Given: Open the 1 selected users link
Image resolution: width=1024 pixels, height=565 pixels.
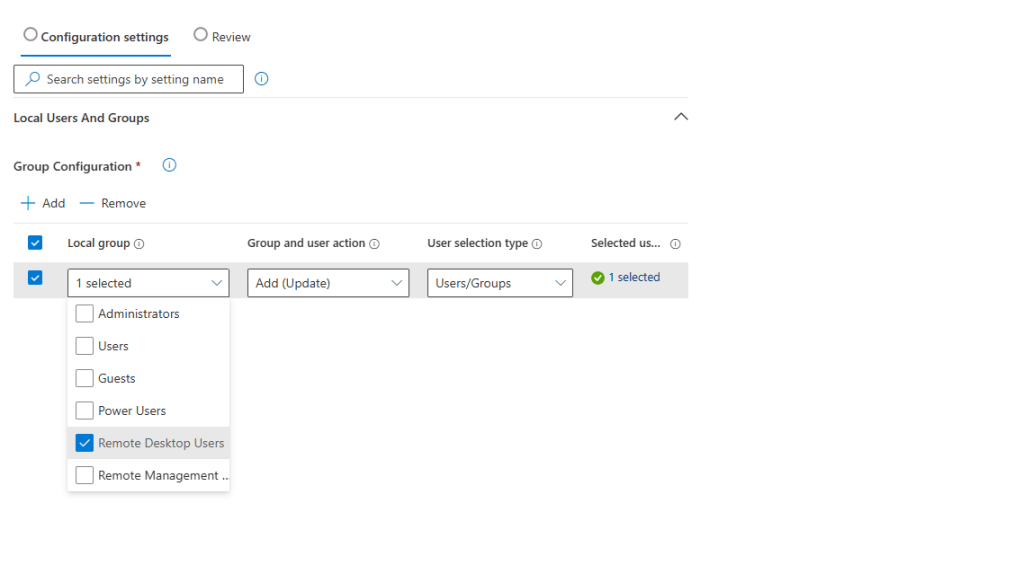Looking at the screenshot, I should 634,278.
